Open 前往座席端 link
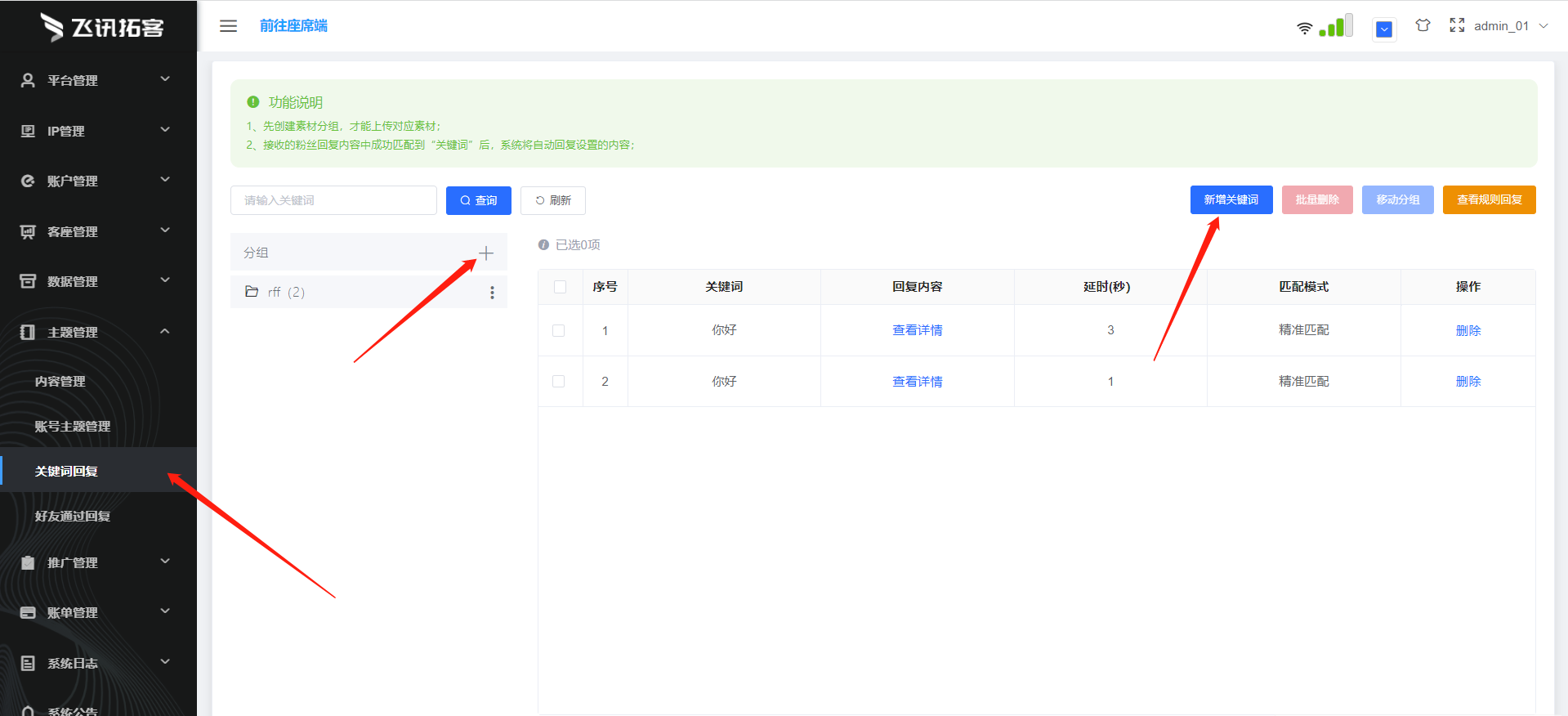This screenshot has width=1568, height=716. coord(293,26)
